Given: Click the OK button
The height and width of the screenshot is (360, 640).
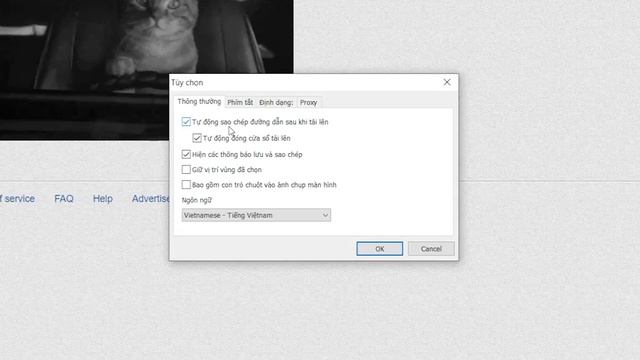Looking at the screenshot, I should pos(380,249).
